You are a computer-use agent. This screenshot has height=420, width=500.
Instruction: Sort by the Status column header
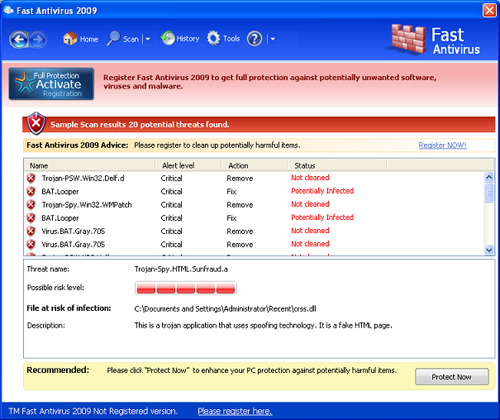point(337,165)
